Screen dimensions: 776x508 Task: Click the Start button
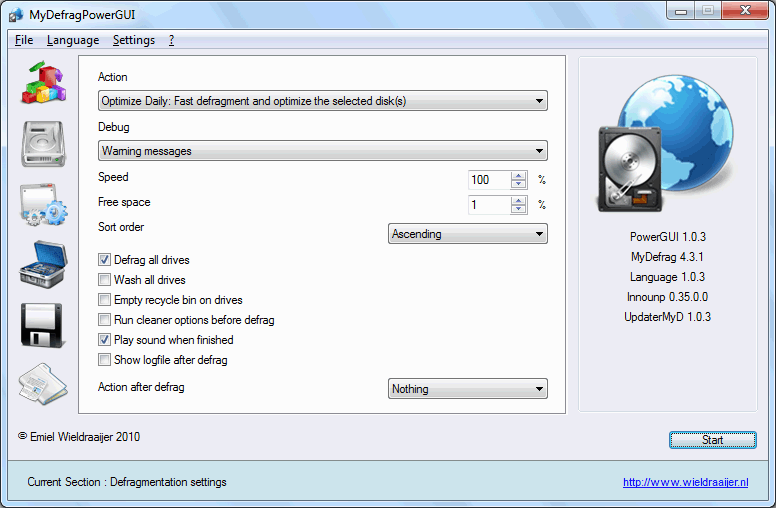tap(713, 440)
